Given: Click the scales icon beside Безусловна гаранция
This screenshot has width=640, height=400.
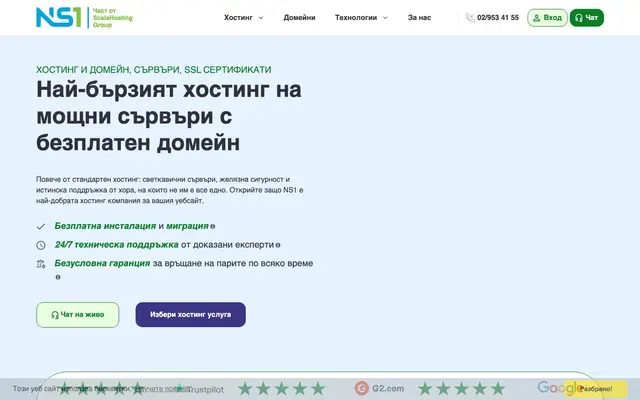Looking at the screenshot, I should [x=41, y=264].
